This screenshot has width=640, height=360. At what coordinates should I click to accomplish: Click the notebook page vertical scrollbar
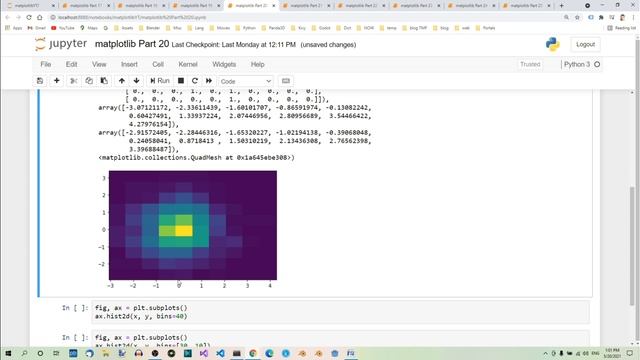click(x=632, y=245)
